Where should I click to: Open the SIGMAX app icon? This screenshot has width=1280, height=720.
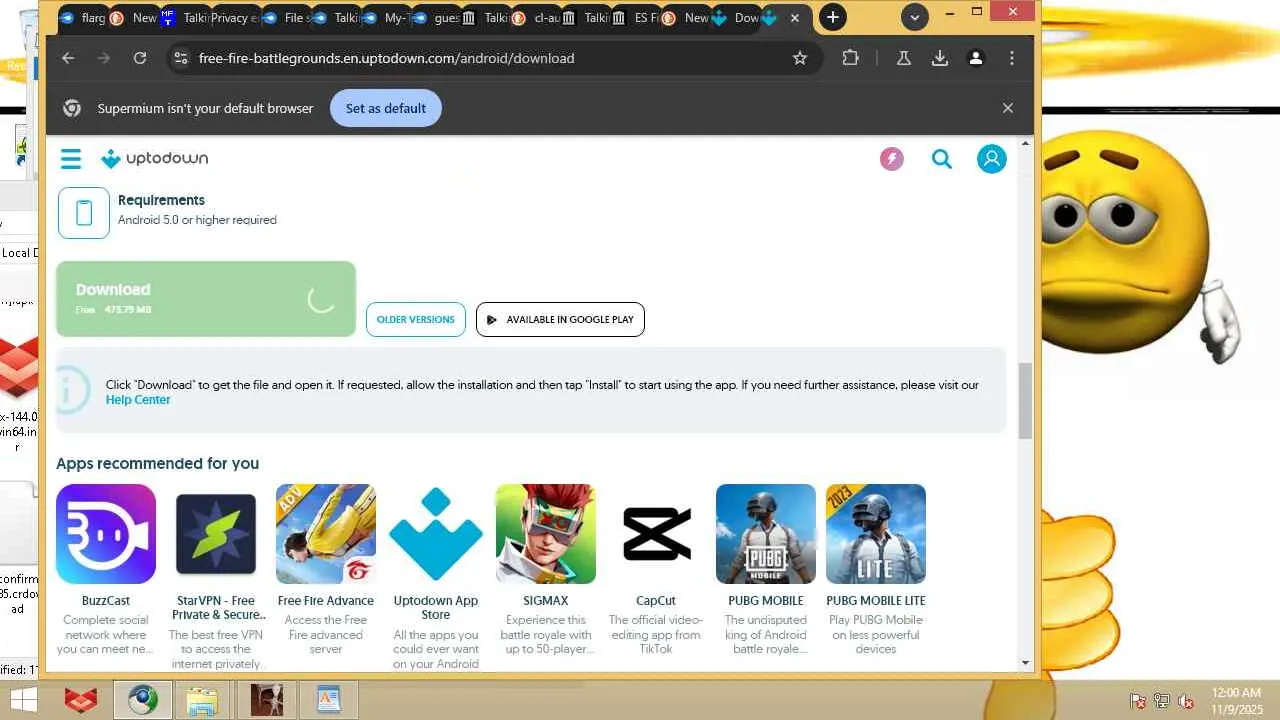[x=546, y=534]
